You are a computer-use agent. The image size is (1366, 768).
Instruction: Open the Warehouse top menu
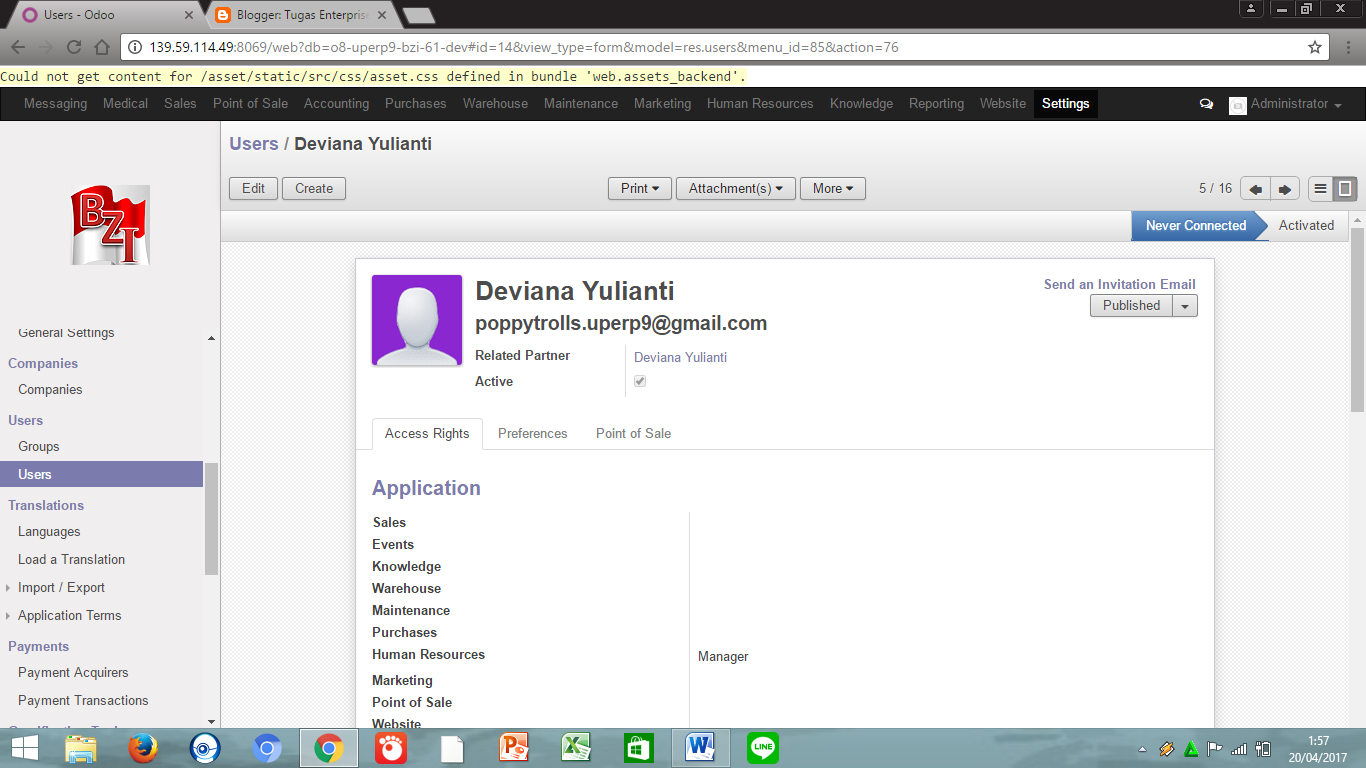(x=495, y=104)
